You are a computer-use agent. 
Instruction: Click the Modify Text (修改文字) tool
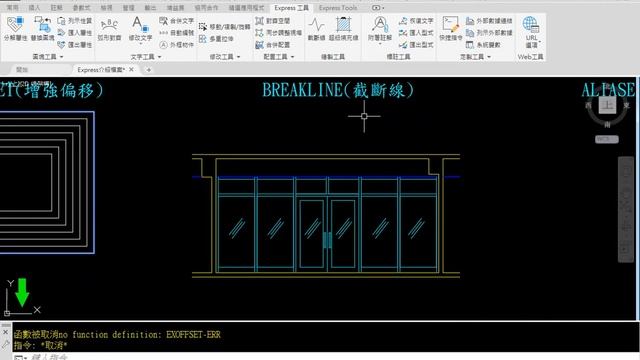[x=140, y=29]
